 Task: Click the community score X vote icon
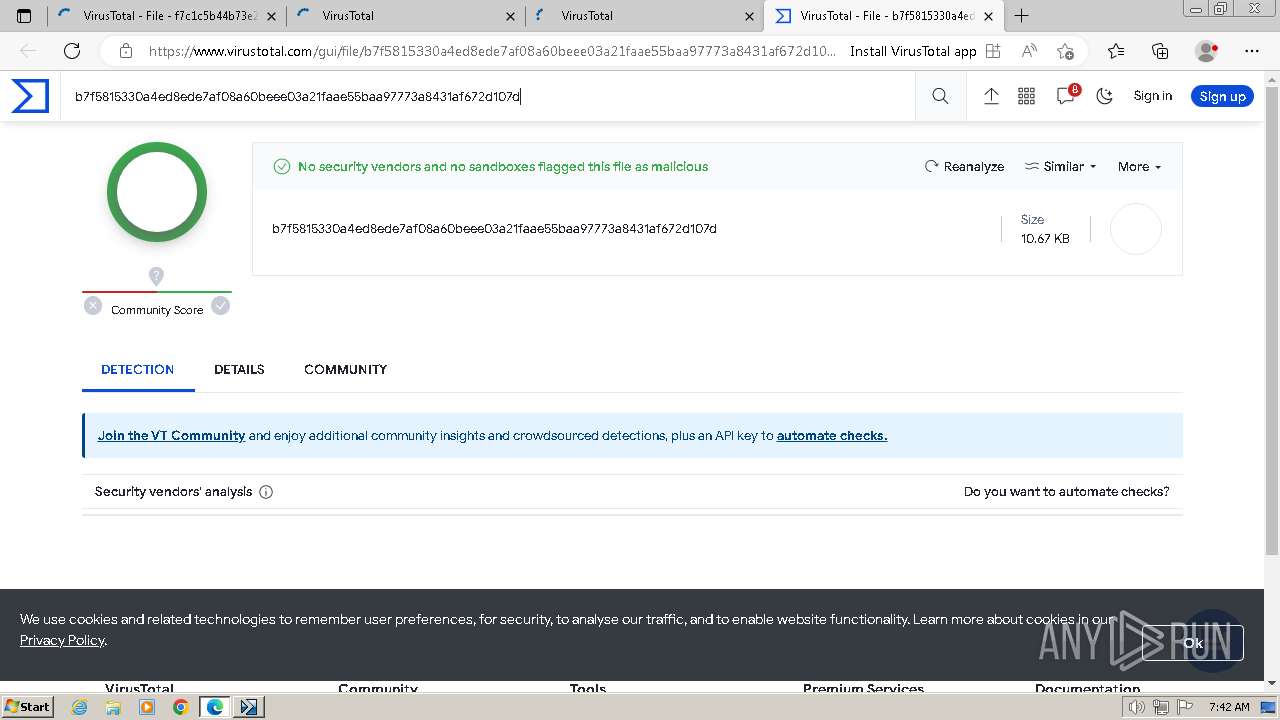click(x=93, y=306)
